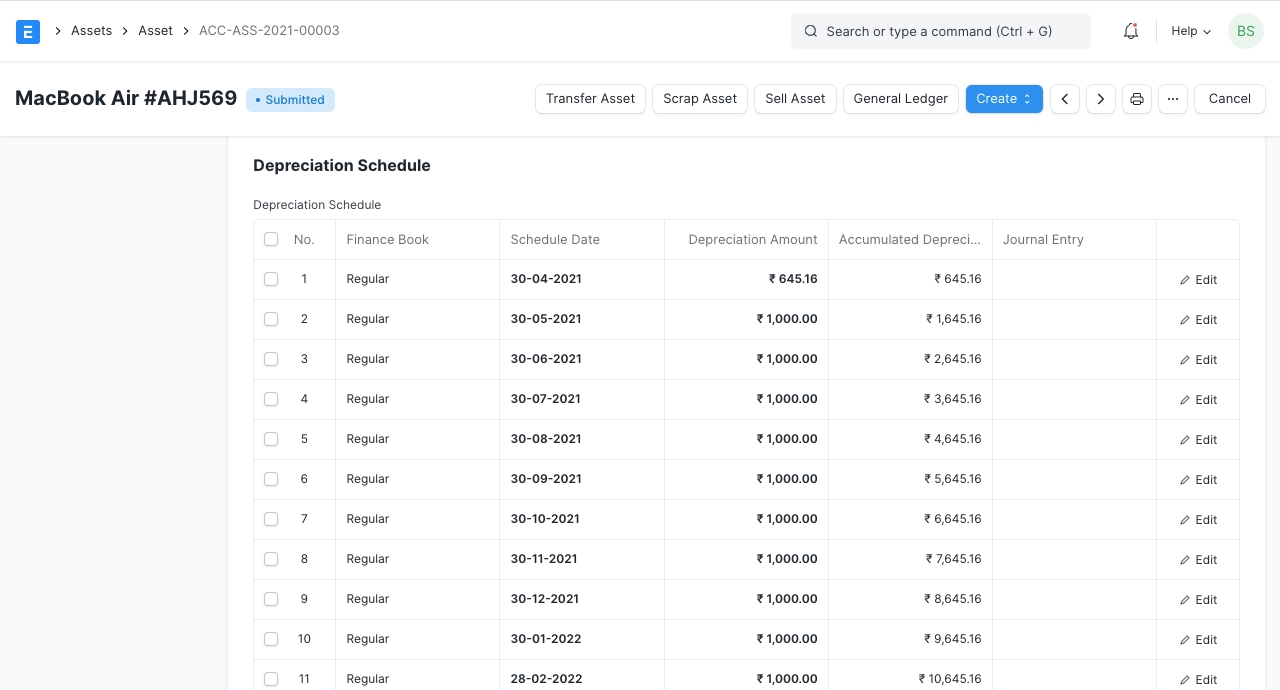Edit depreciation row 5

pyautogui.click(x=1198, y=440)
